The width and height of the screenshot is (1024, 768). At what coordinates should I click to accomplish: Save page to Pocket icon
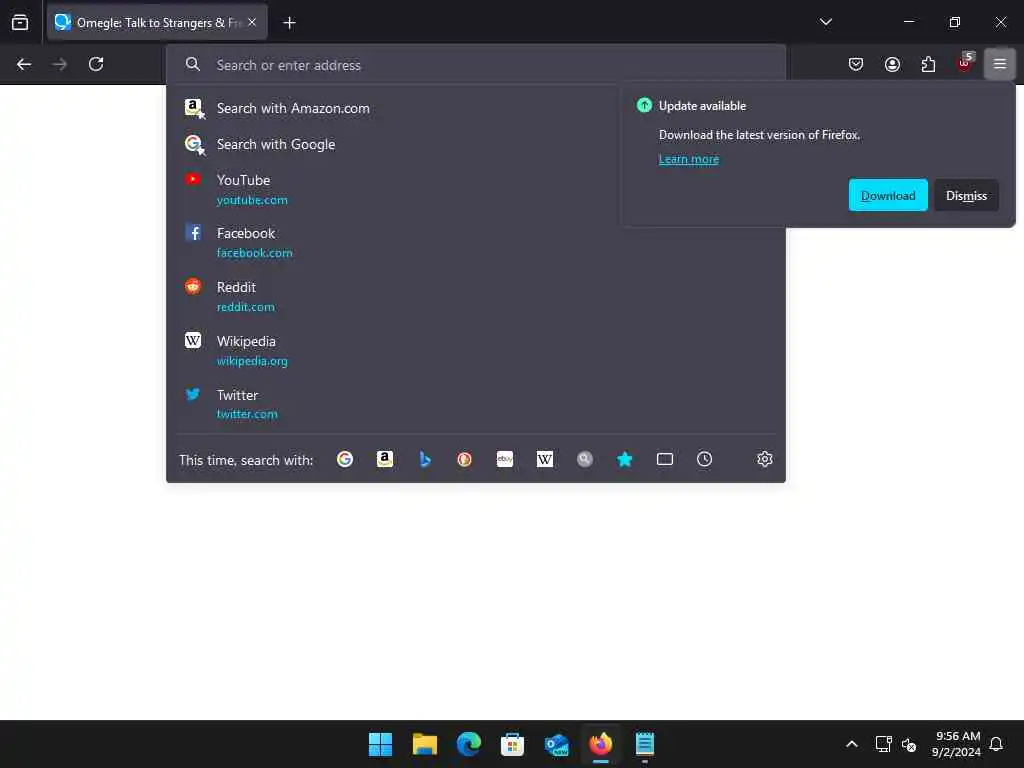tap(856, 64)
